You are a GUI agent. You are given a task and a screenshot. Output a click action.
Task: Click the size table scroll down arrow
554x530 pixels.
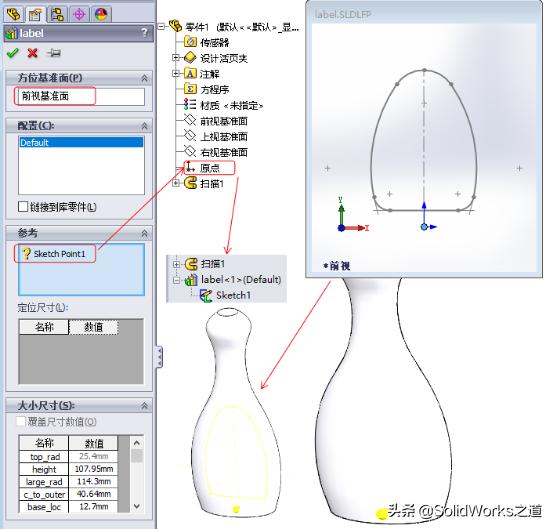click(x=137, y=507)
